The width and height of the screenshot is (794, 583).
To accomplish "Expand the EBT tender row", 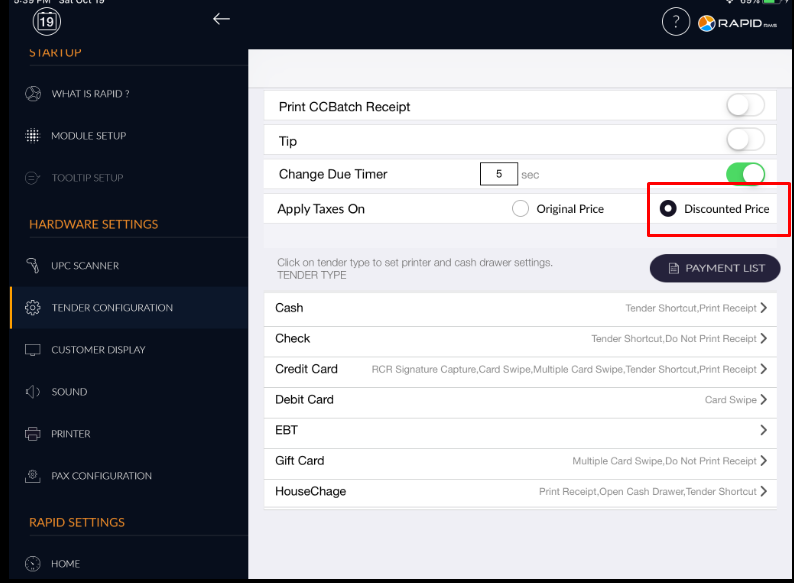I will [763, 430].
